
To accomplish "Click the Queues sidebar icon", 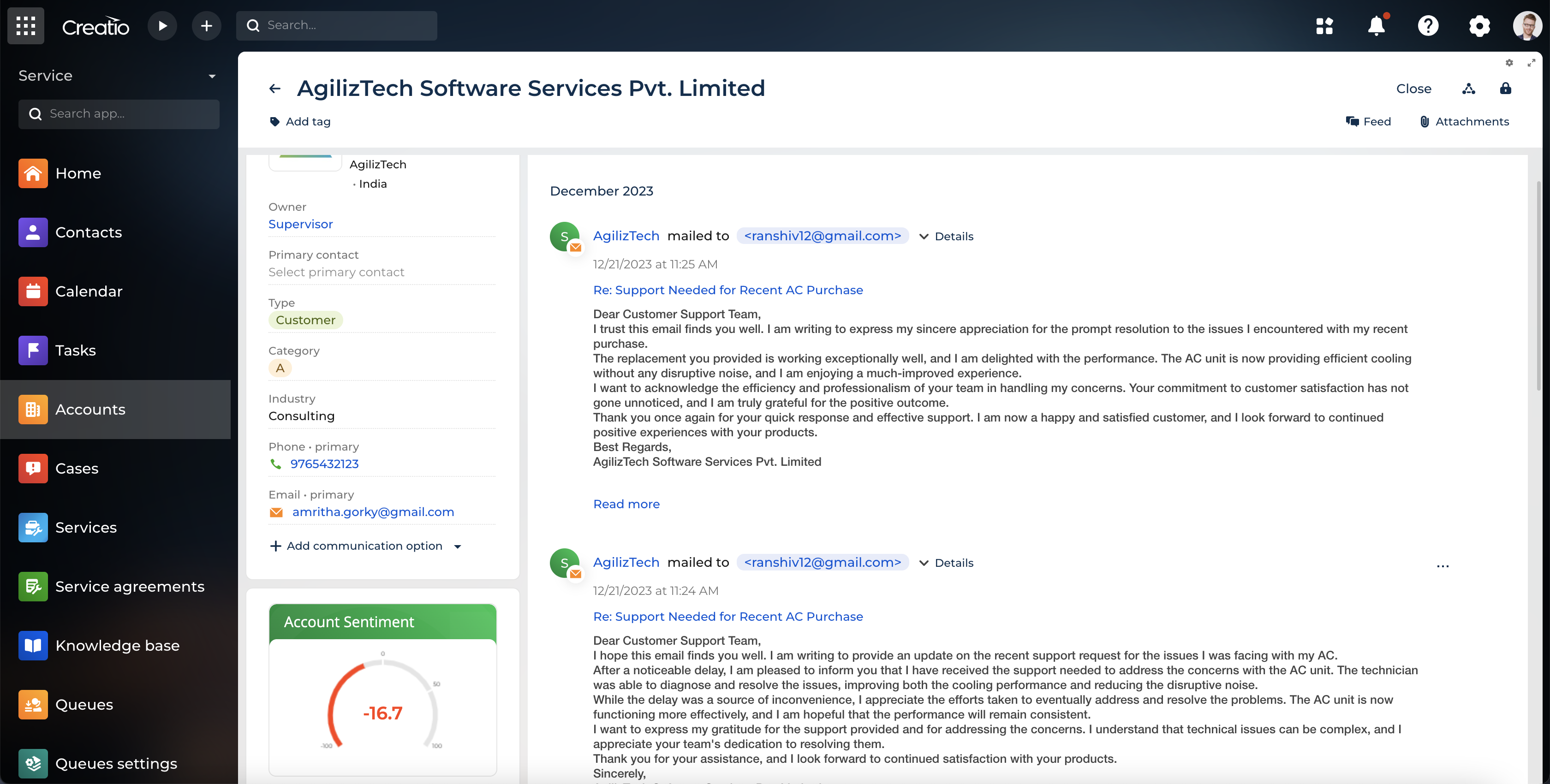I will point(33,704).
